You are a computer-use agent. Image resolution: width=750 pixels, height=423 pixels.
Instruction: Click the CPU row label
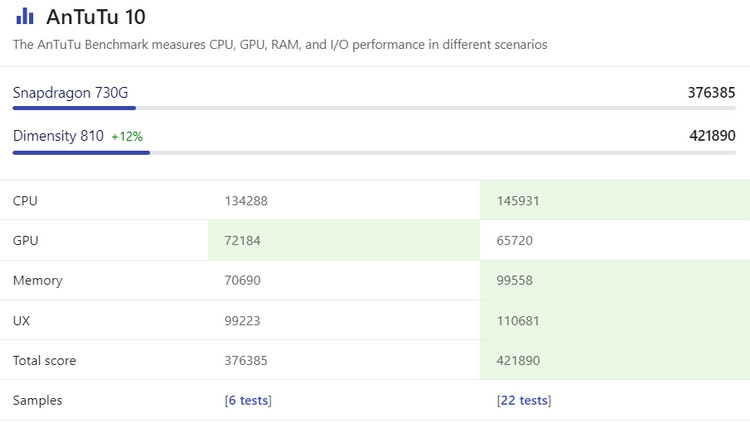[x=25, y=200]
